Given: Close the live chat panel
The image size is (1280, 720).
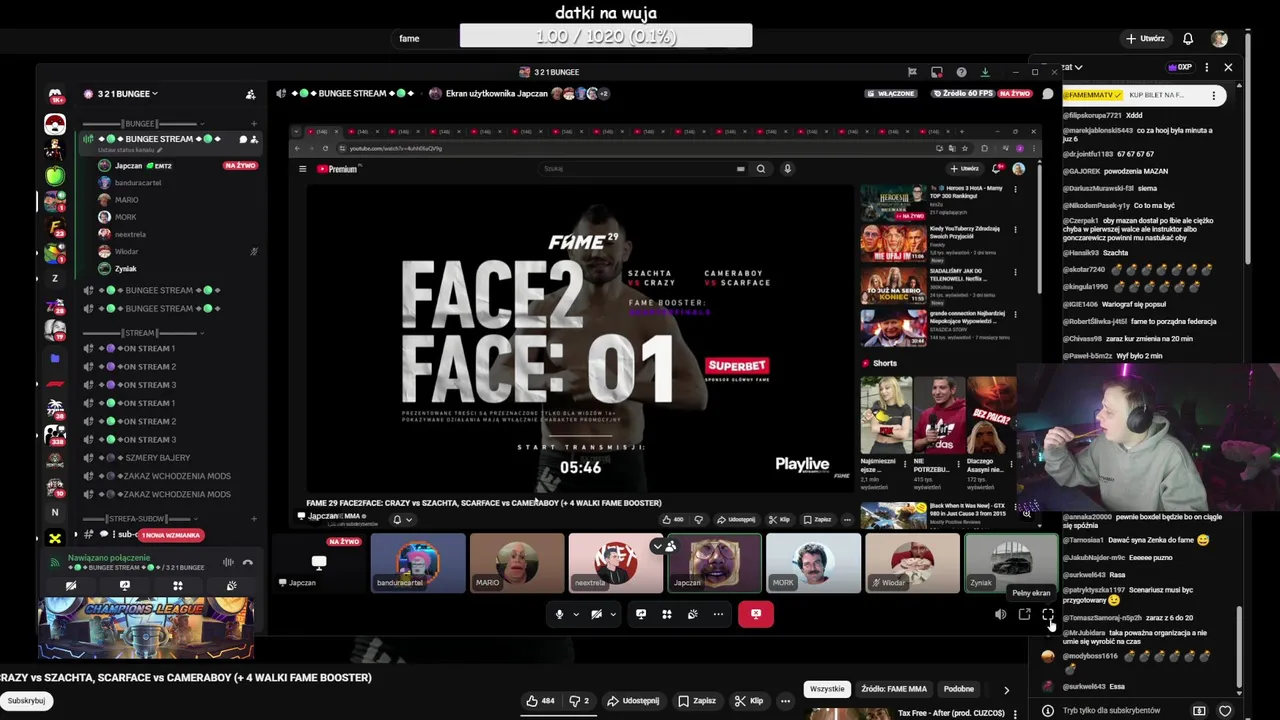Looking at the screenshot, I should (1228, 67).
